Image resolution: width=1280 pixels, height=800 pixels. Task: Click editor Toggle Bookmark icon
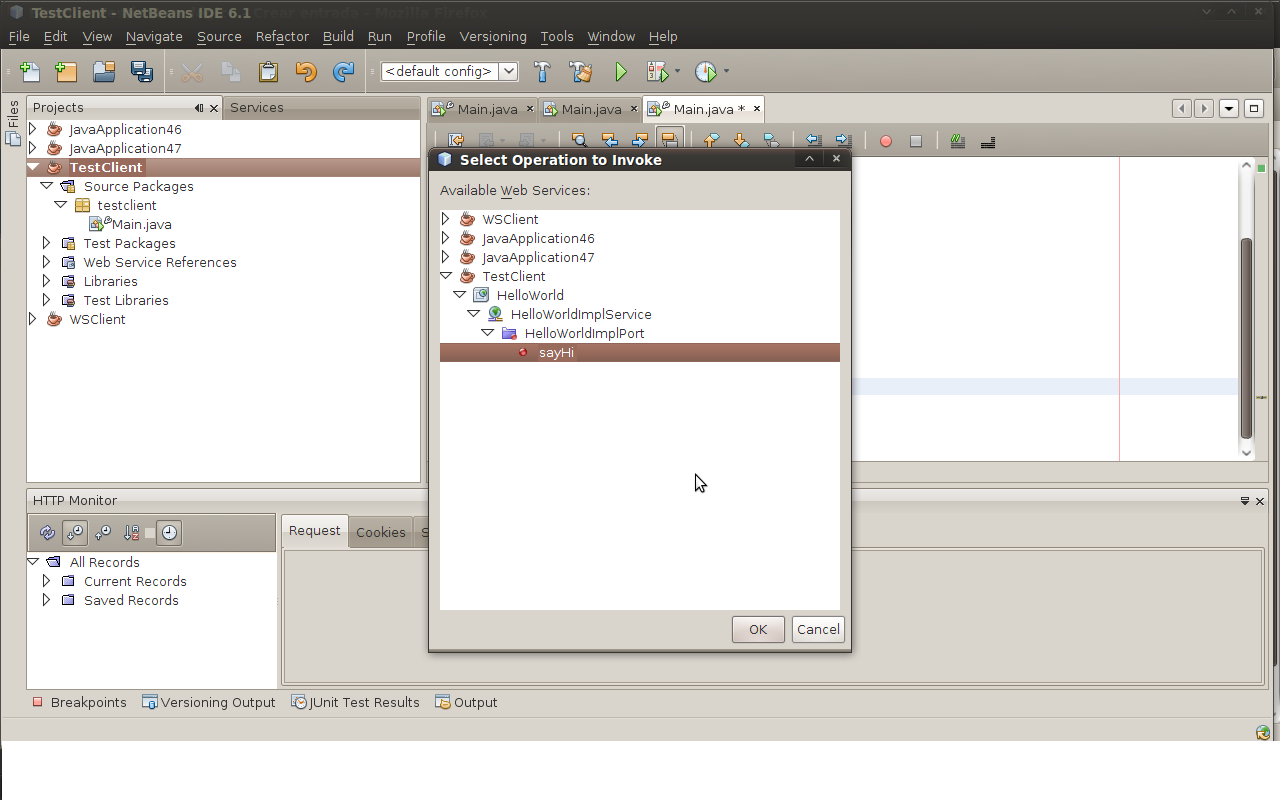click(771, 141)
